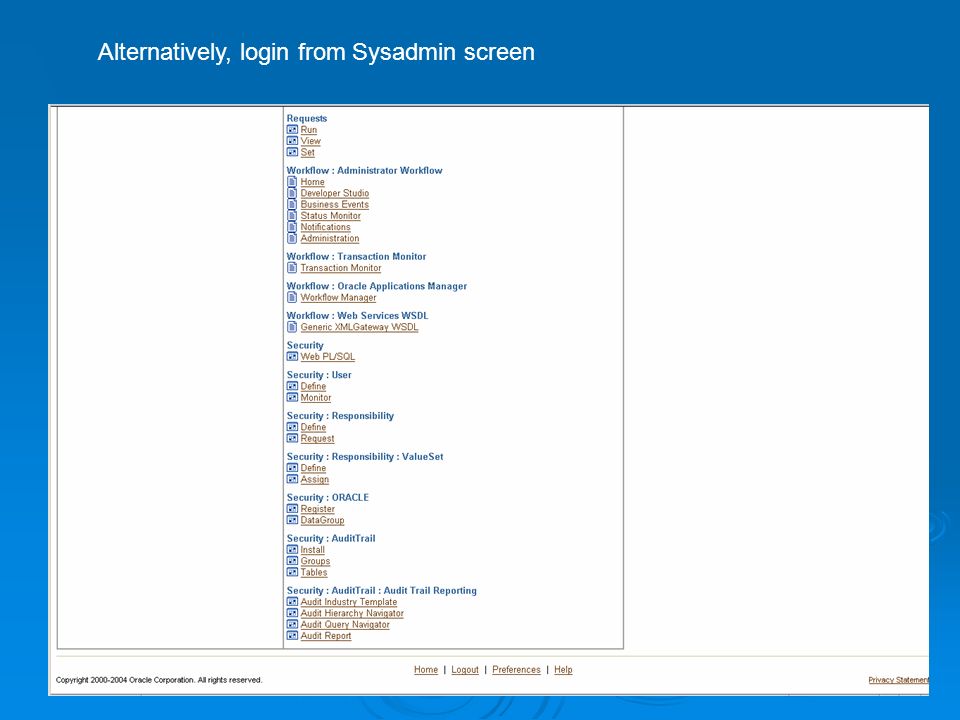This screenshot has width=960, height=720.
Task: Open Audit Industry Template
Action: coord(348,602)
